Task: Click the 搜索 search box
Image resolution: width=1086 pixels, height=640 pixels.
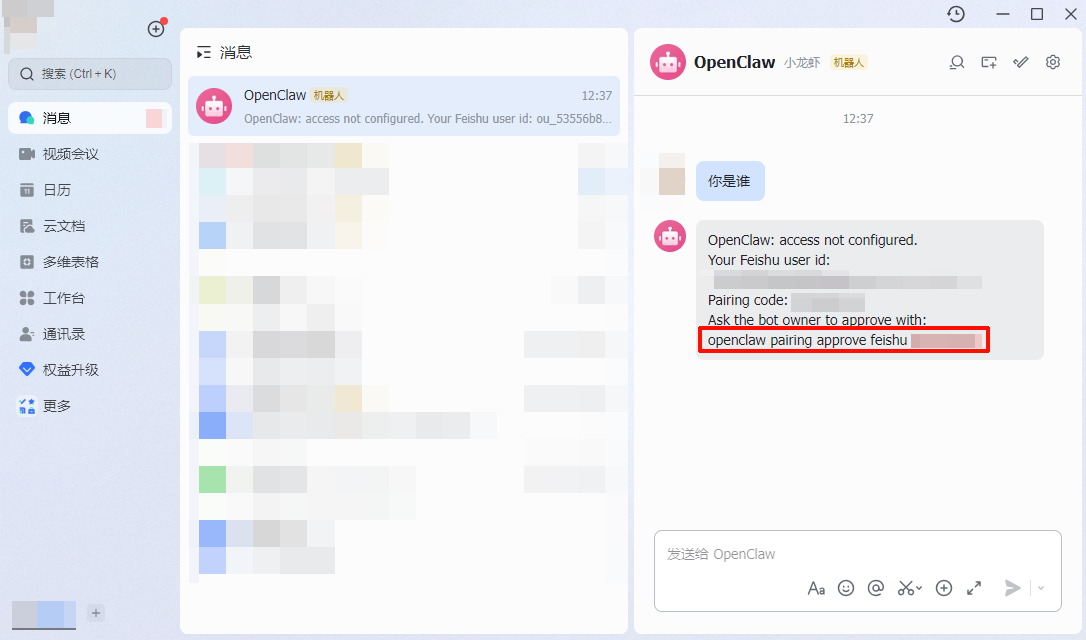Action: click(90, 74)
